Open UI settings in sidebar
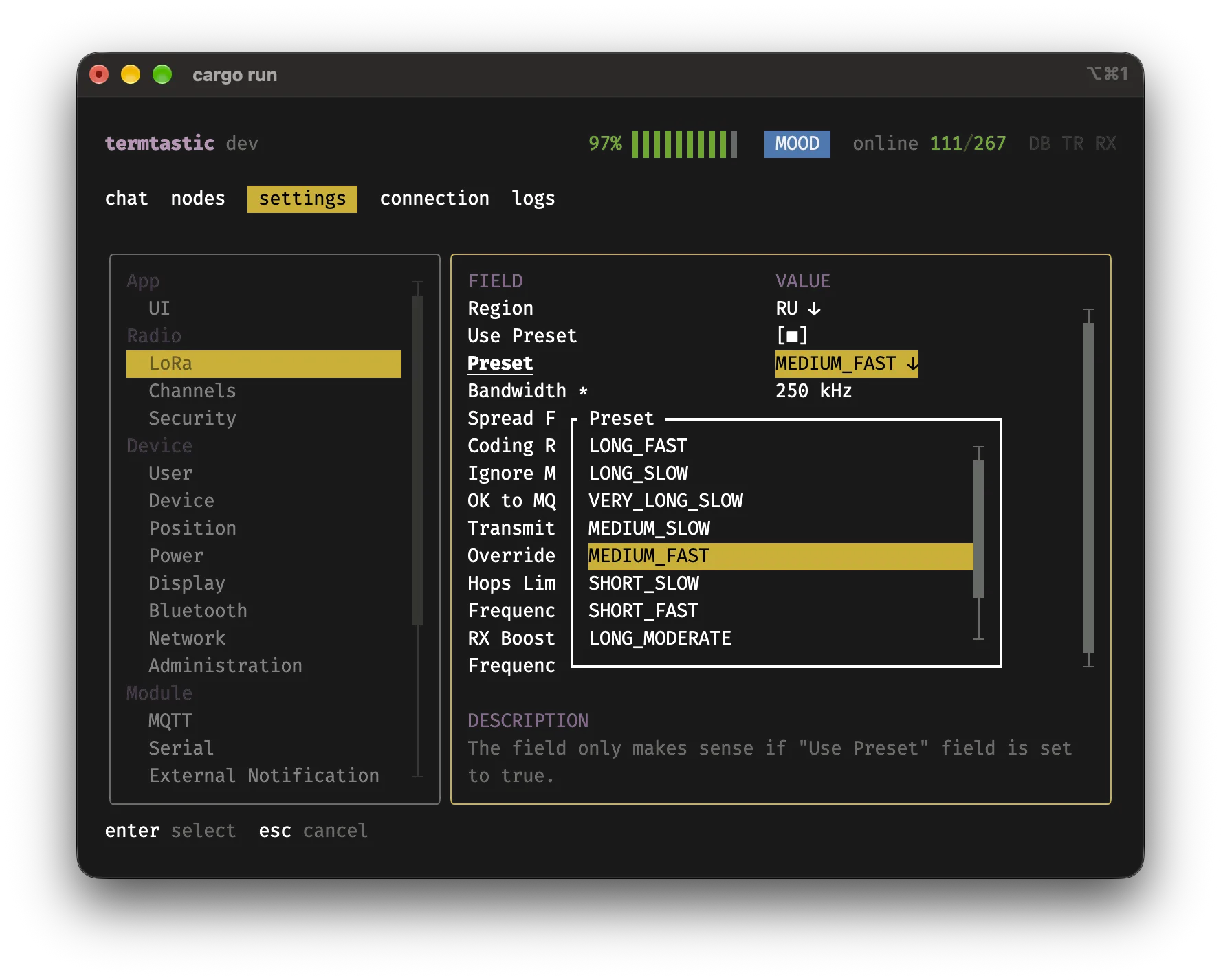The height and width of the screenshot is (980, 1221). pos(159,309)
